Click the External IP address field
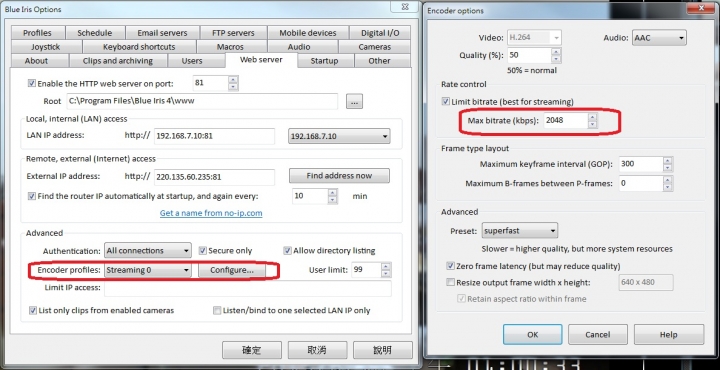 click(214, 177)
